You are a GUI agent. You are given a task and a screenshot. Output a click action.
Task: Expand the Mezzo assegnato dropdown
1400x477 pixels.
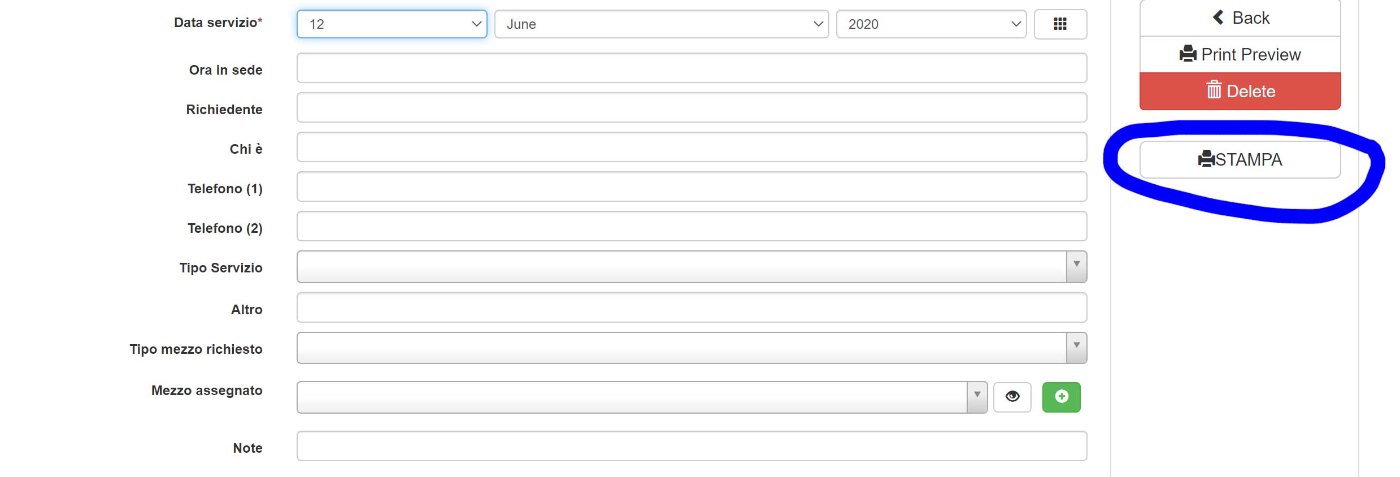coord(642,397)
